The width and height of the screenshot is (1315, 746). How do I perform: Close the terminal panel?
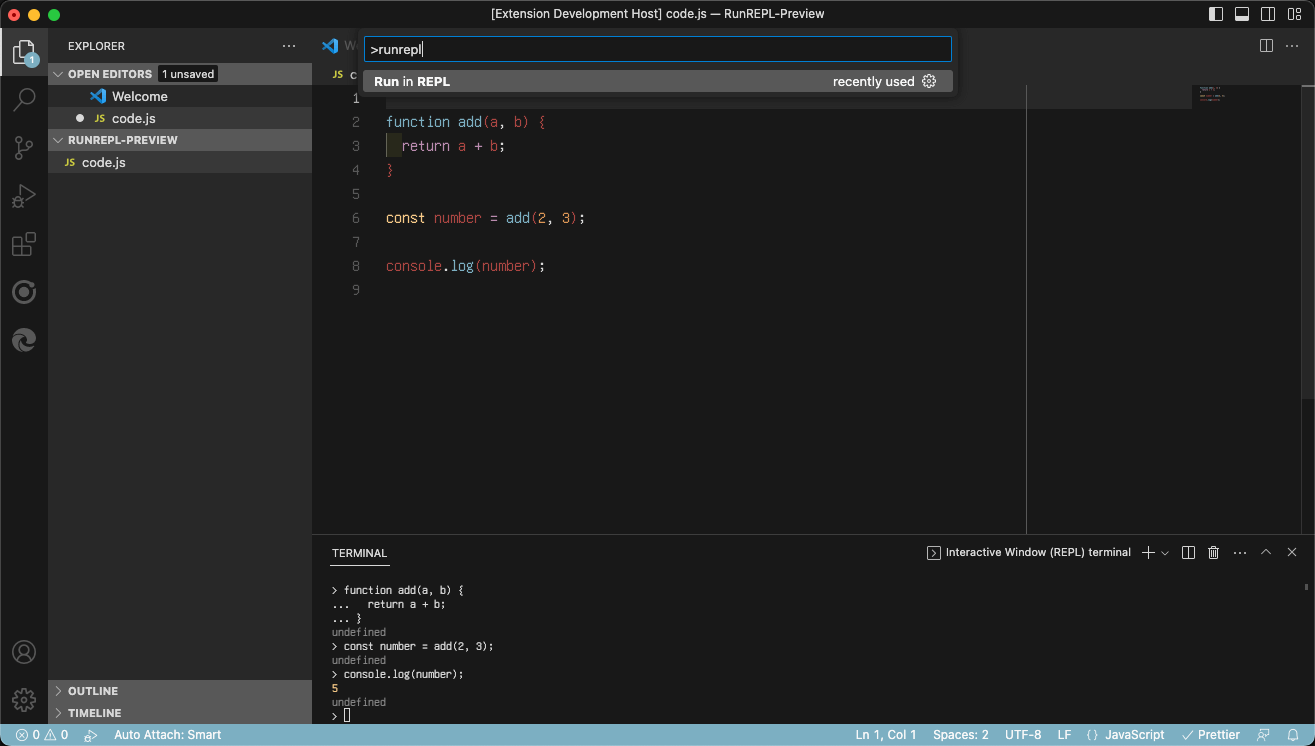1292,552
